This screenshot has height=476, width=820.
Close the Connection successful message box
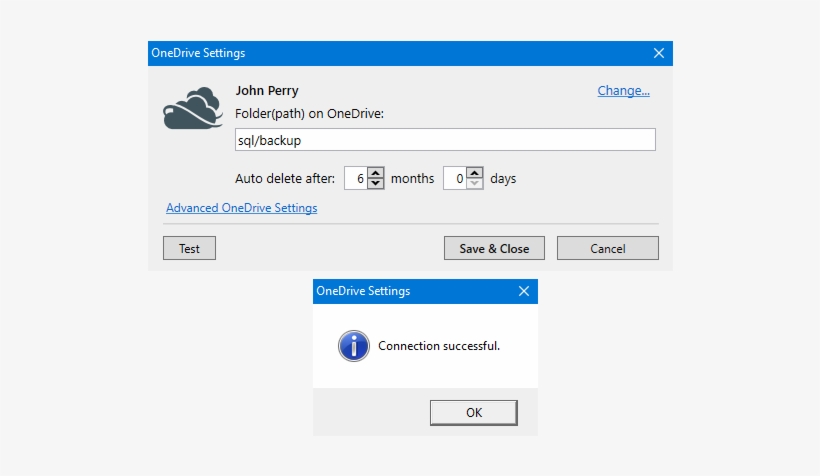[x=524, y=291]
